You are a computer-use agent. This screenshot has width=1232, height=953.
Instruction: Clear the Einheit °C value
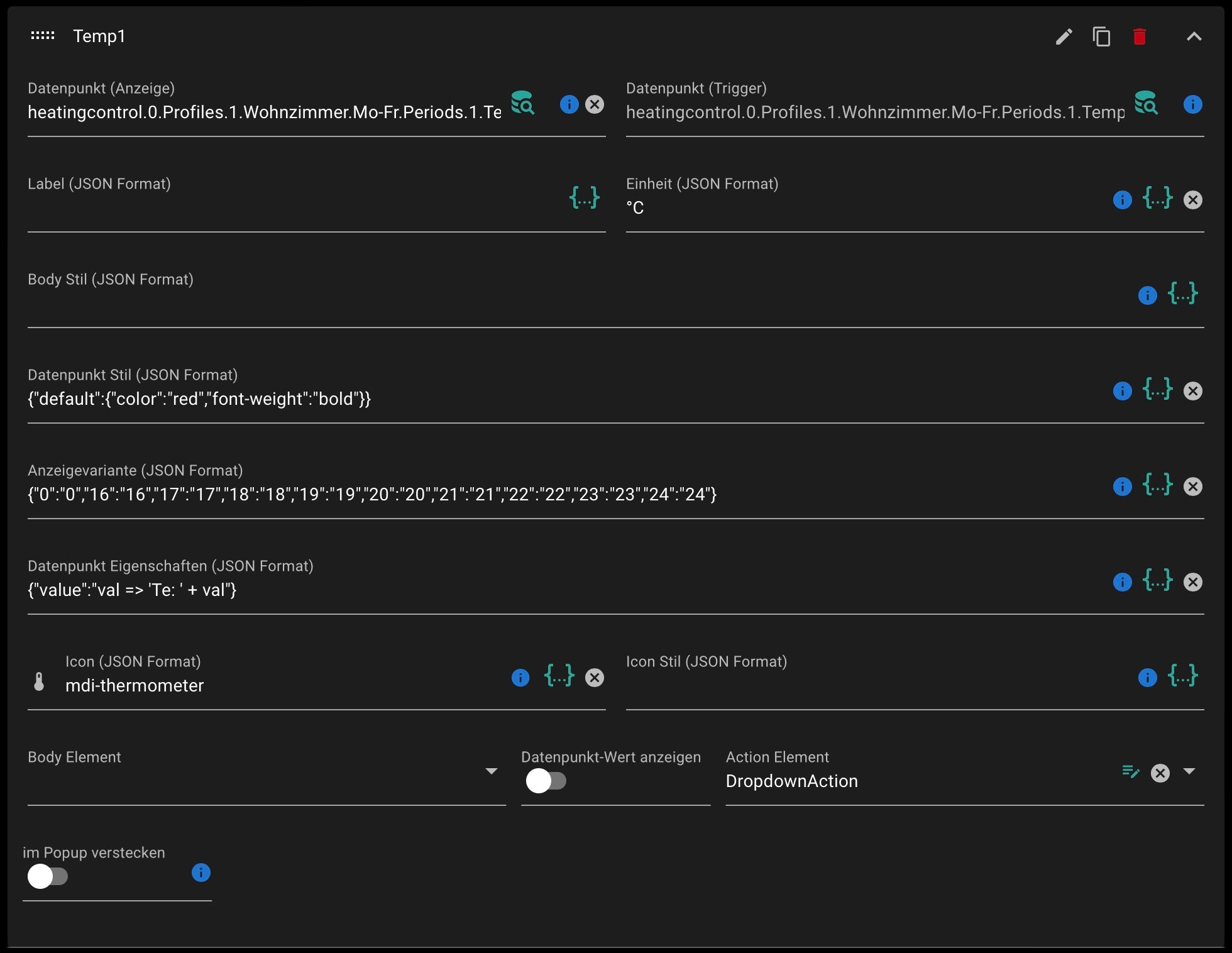pos(1192,200)
